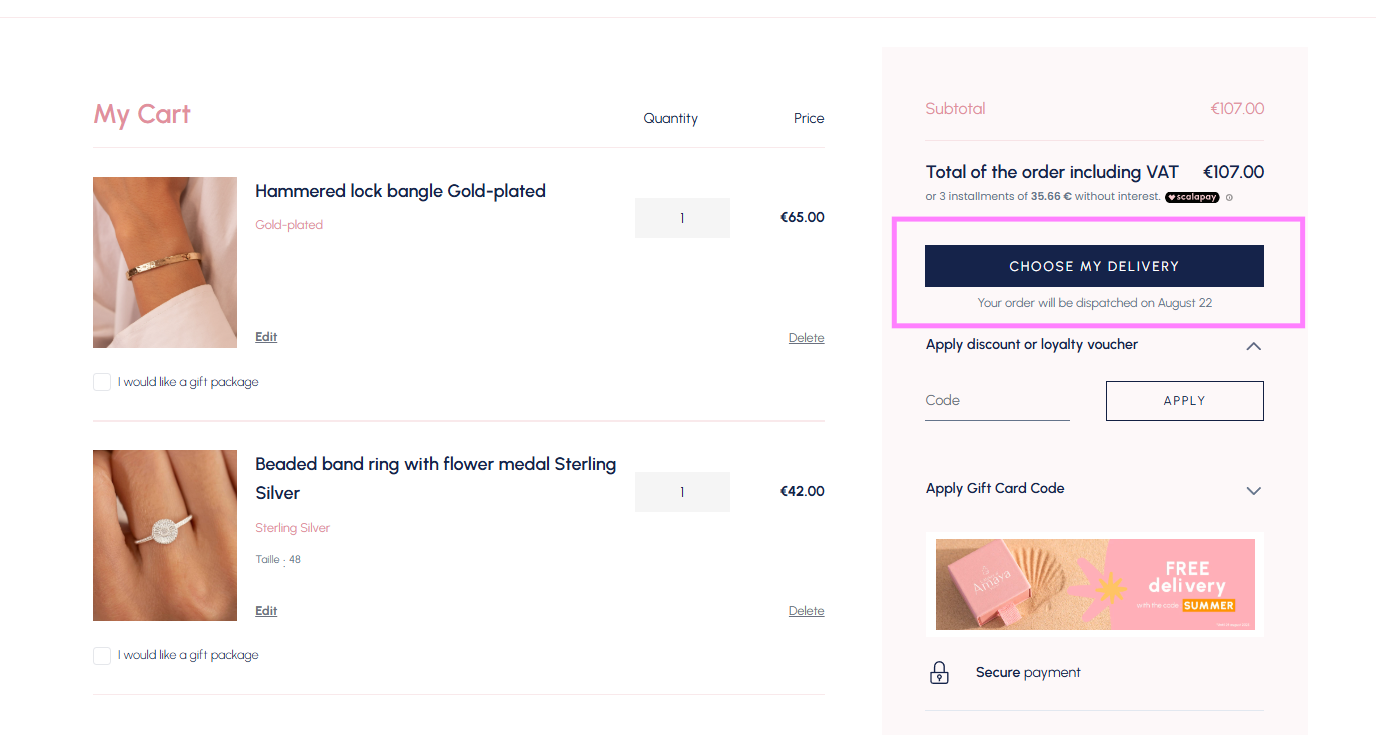Open quantity selector for the gold-plated bangle

pos(682,218)
